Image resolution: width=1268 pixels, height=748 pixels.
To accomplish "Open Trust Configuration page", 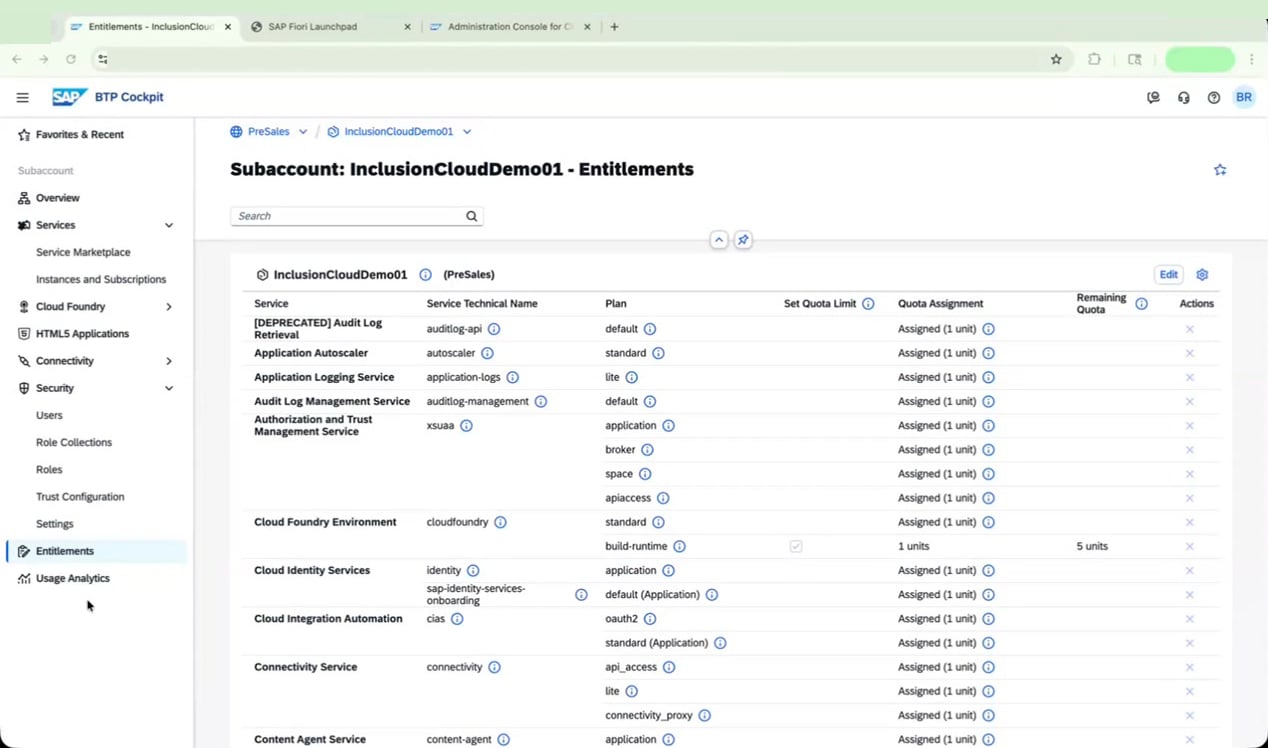I will coord(80,497).
